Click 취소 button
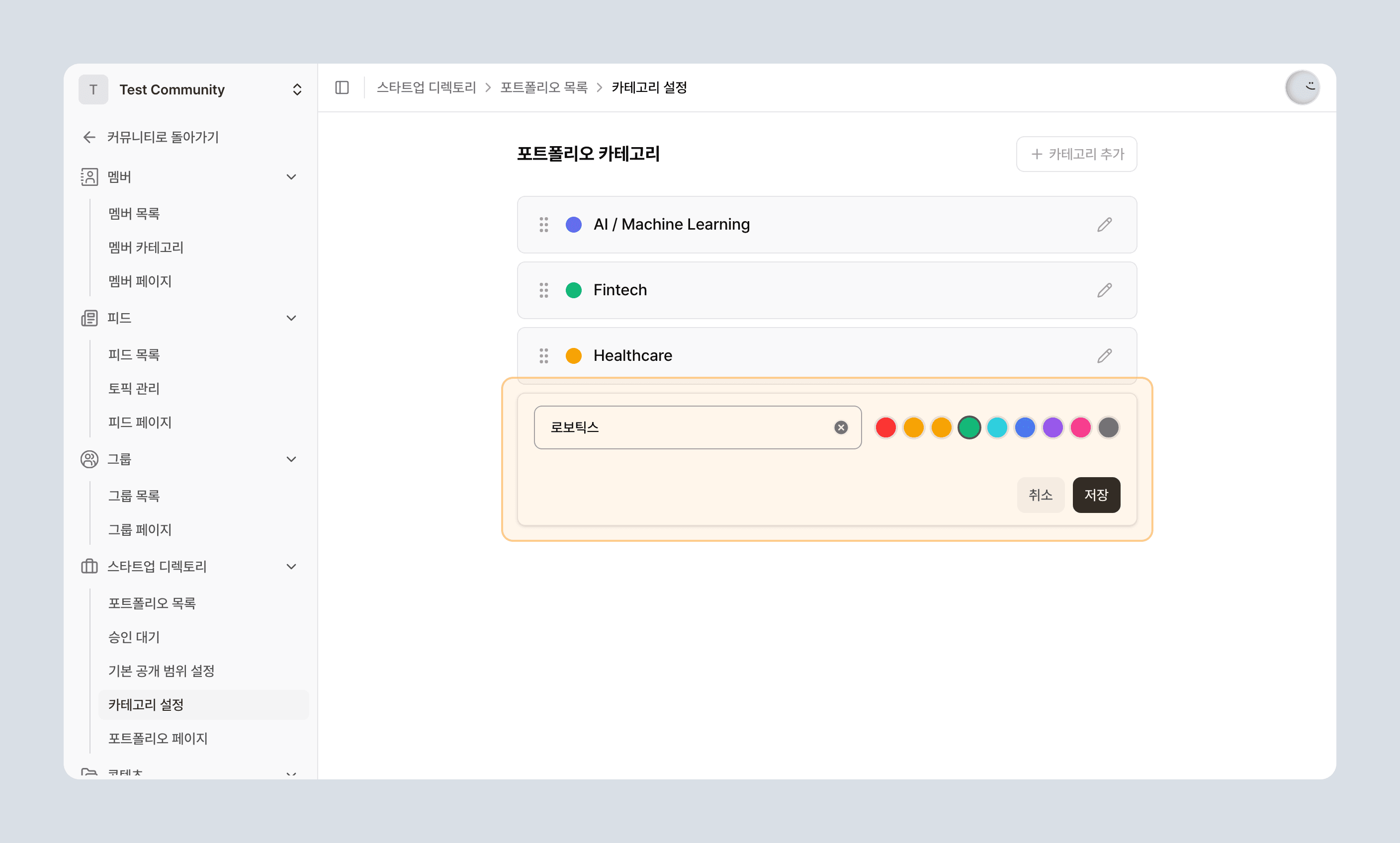 coord(1041,495)
